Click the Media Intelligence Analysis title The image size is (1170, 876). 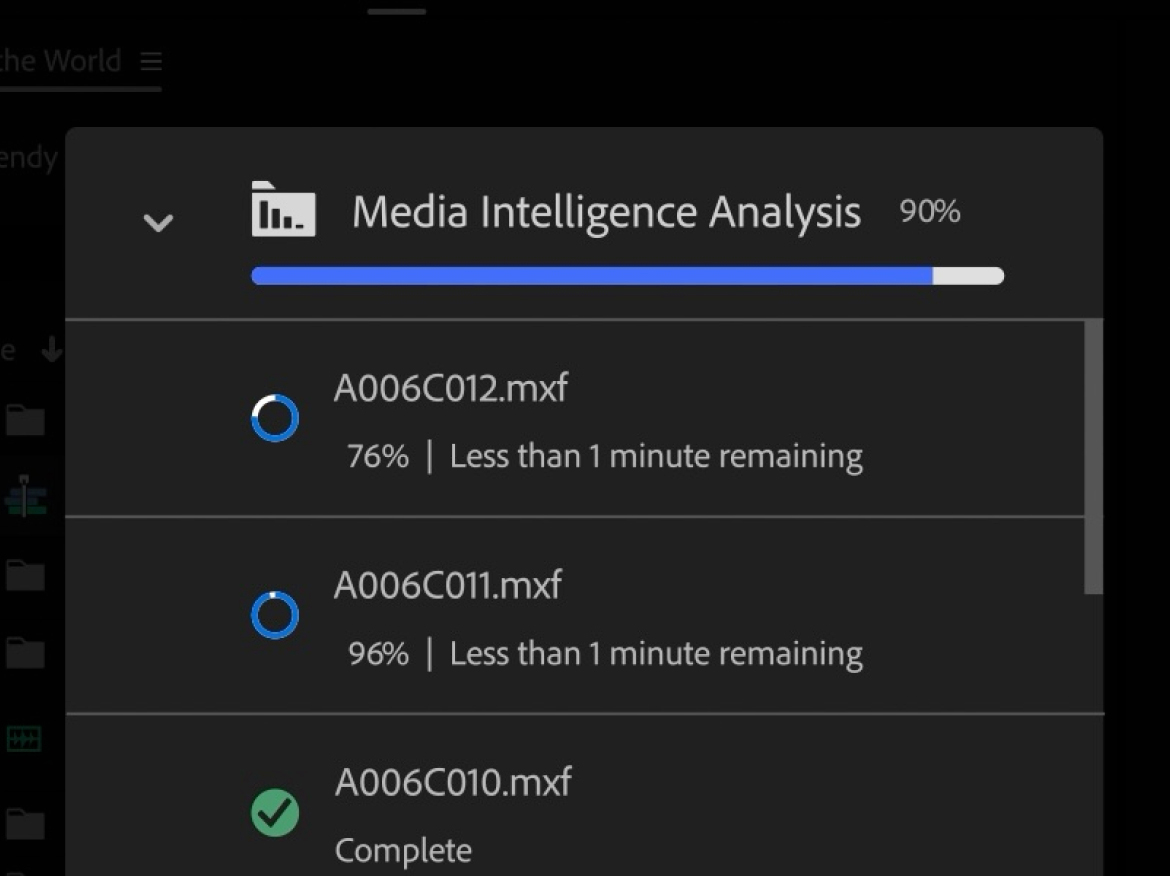606,212
